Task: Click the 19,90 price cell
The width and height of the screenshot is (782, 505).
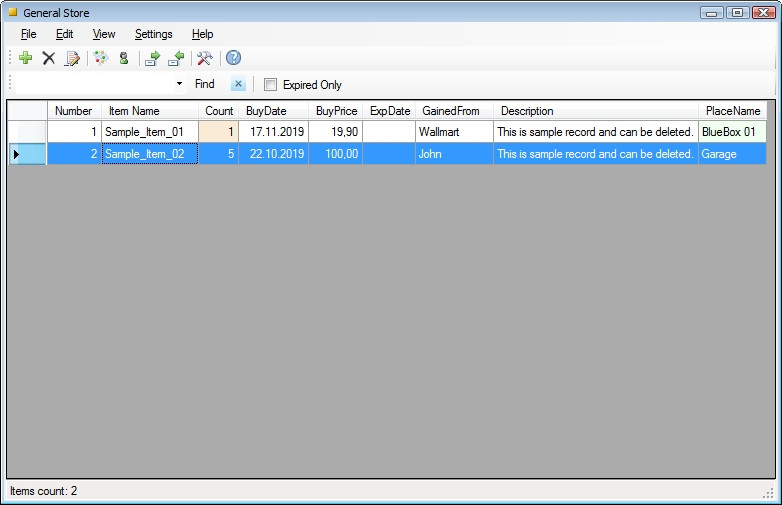Action: (335, 132)
